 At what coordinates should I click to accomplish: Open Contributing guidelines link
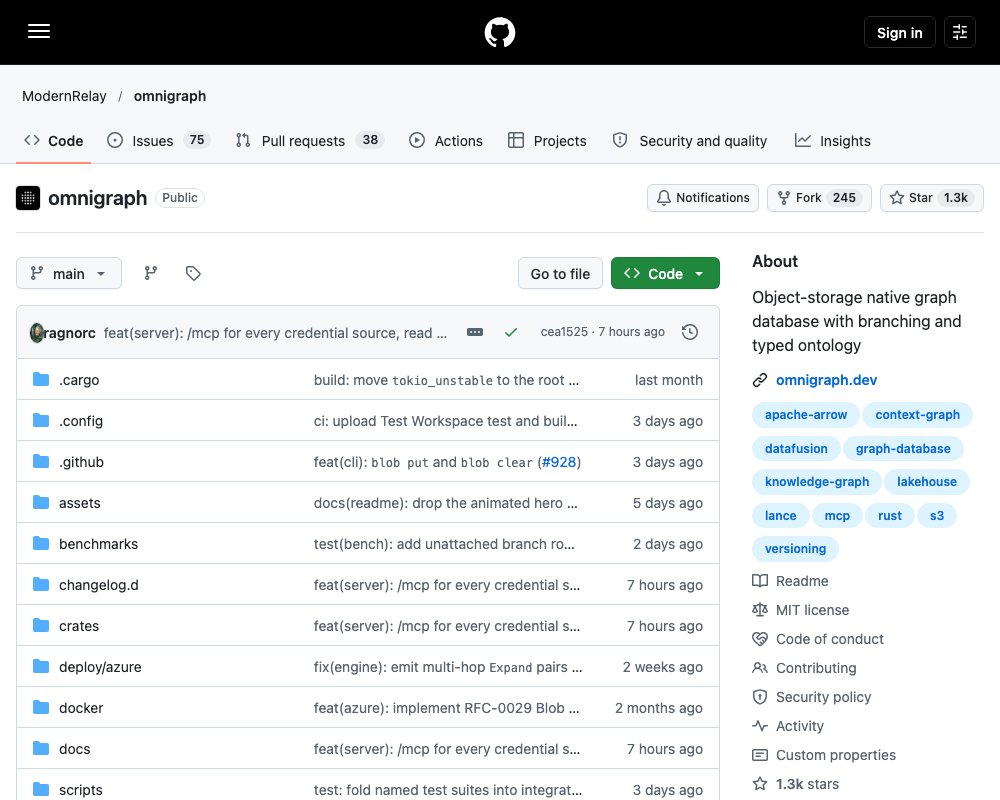coord(816,668)
